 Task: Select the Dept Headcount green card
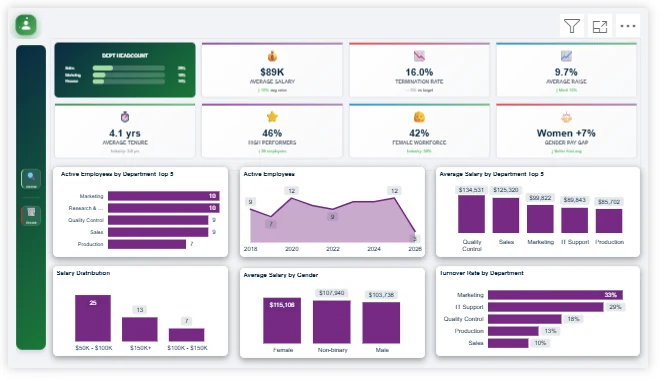pyautogui.click(x=125, y=70)
